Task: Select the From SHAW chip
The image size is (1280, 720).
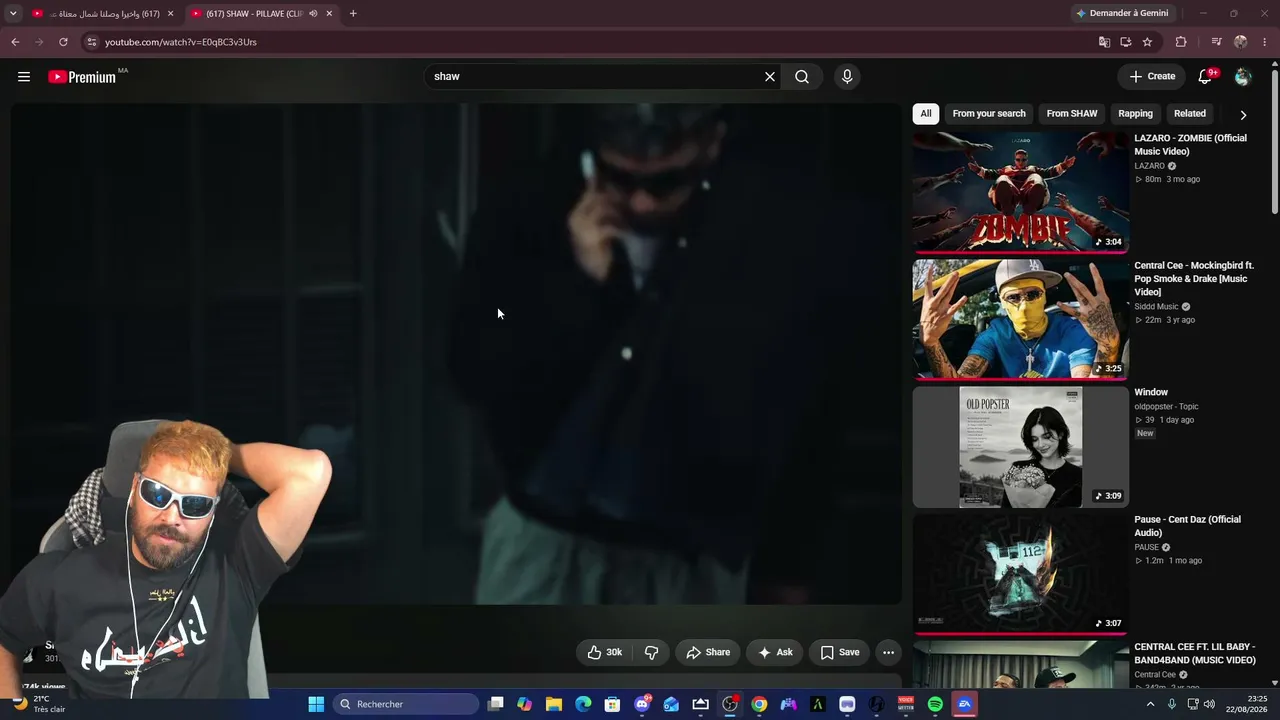Action: point(1072,114)
